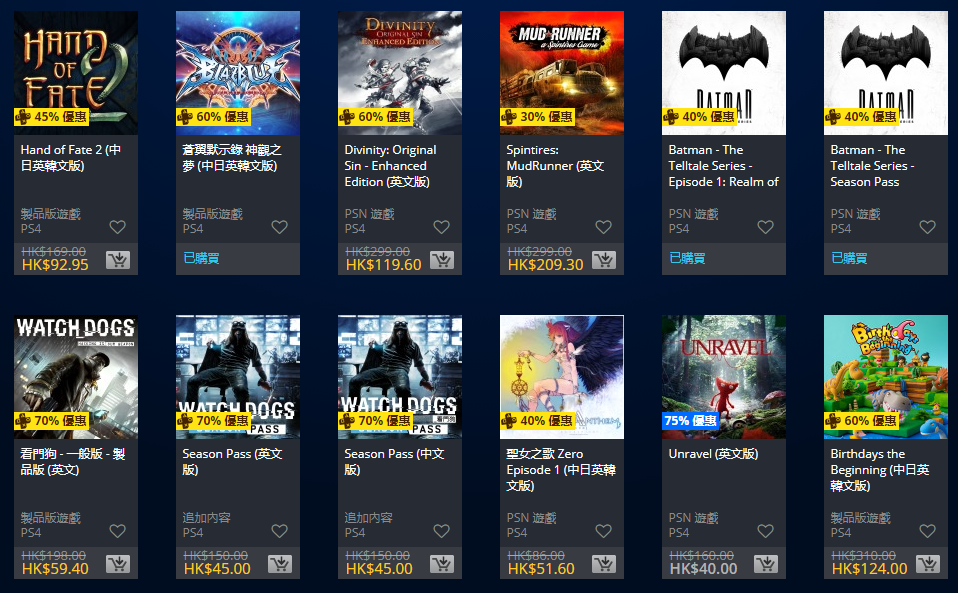Add Spintires MudRunner to cart
Image resolution: width=958 pixels, height=593 pixels.
coord(604,260)
